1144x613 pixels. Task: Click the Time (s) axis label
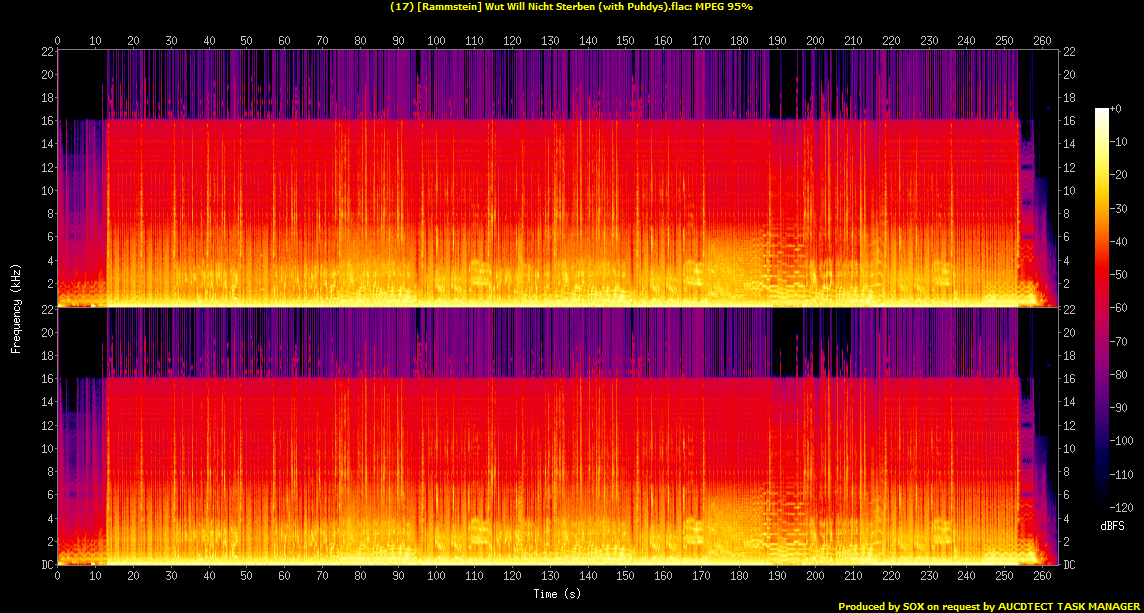(x=557, y=594)
